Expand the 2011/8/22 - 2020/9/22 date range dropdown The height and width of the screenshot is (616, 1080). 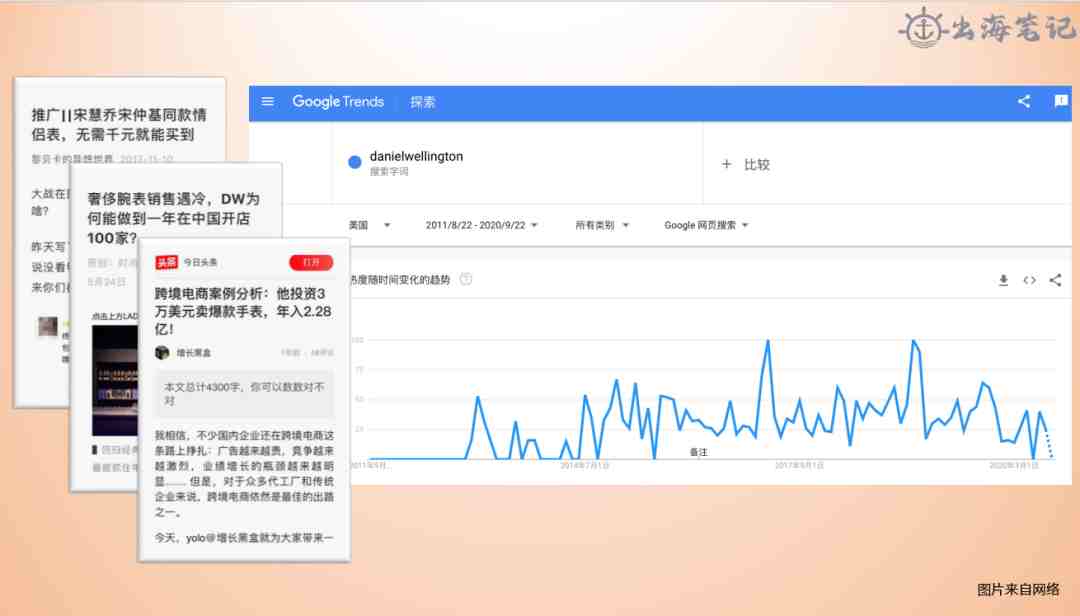pyautogui.click(x=482, y=225)
